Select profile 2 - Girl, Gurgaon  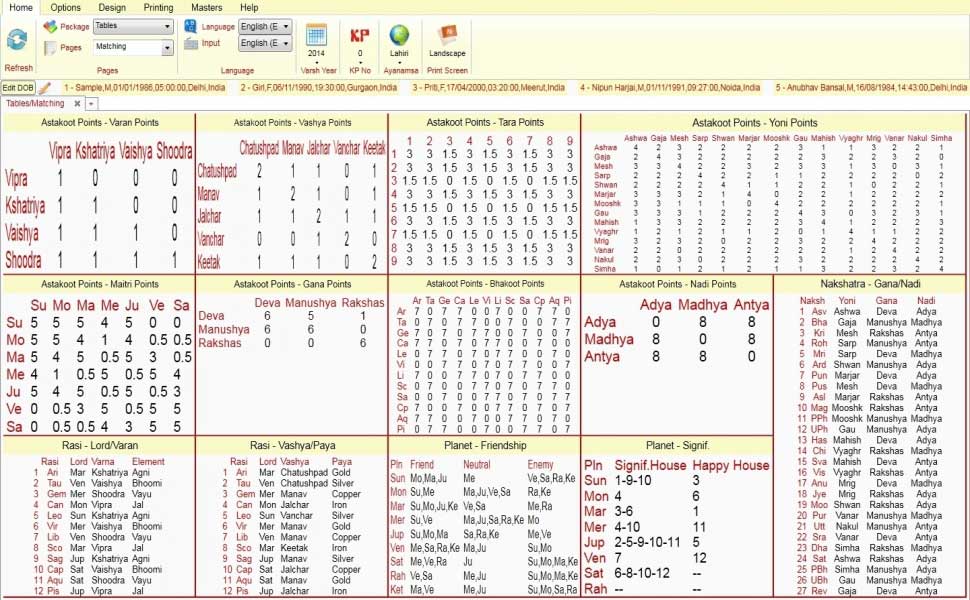tap(319, 88)
